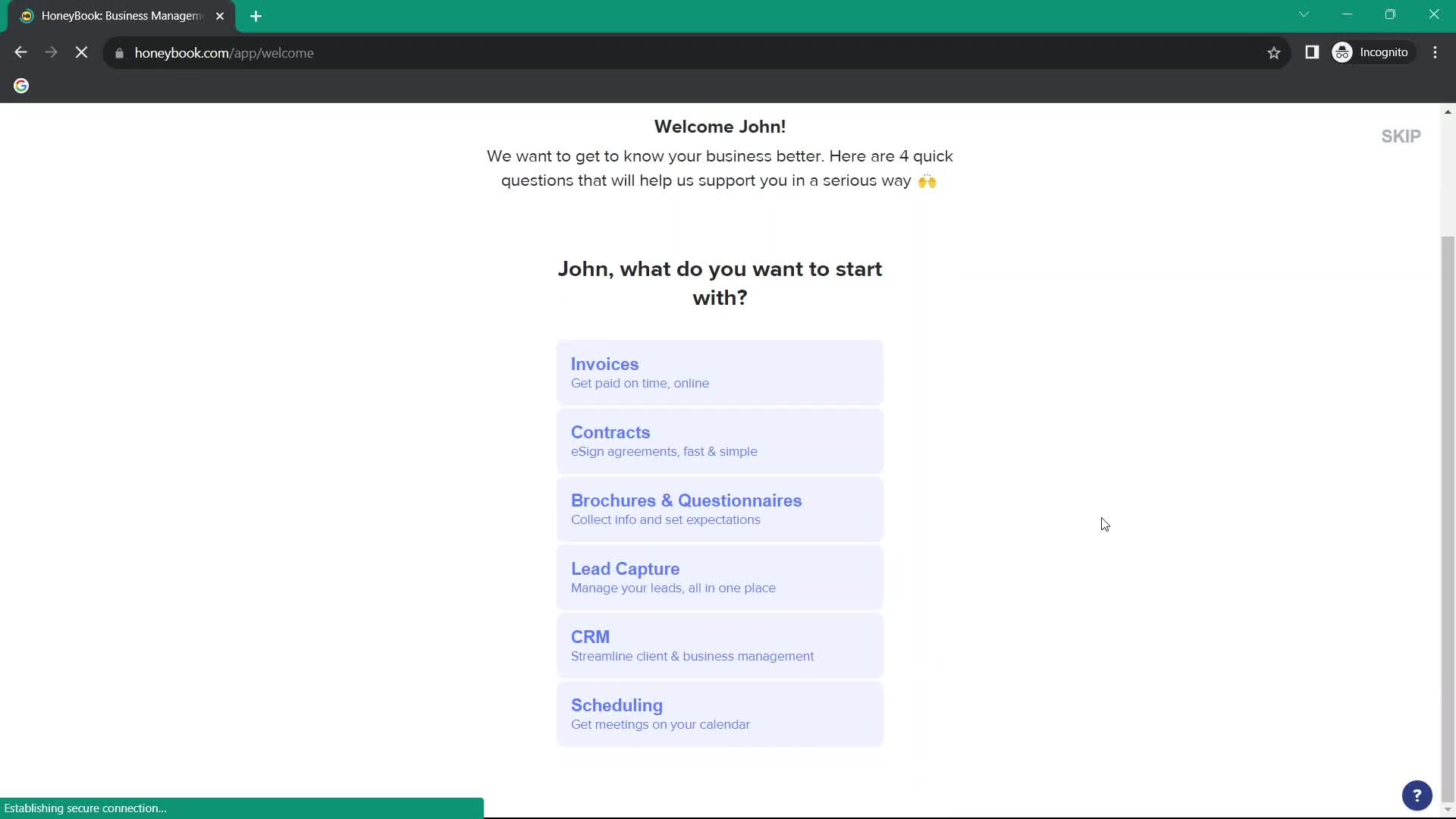
Task: Choose the Invoices option
Action: [720, 372]
